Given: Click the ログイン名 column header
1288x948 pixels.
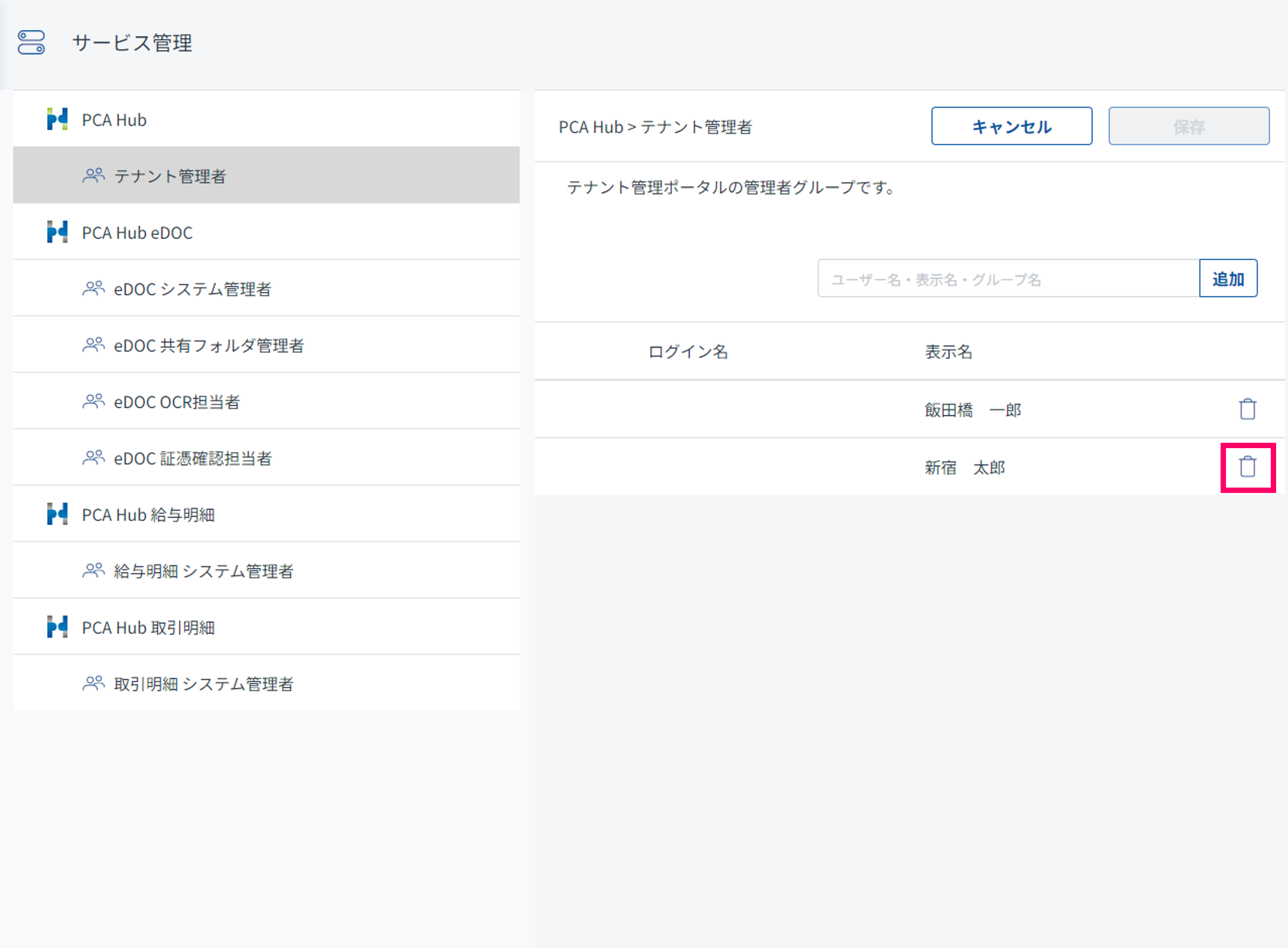Looking at the screenshot, I should pyautogui.click(x=688, y=351).
